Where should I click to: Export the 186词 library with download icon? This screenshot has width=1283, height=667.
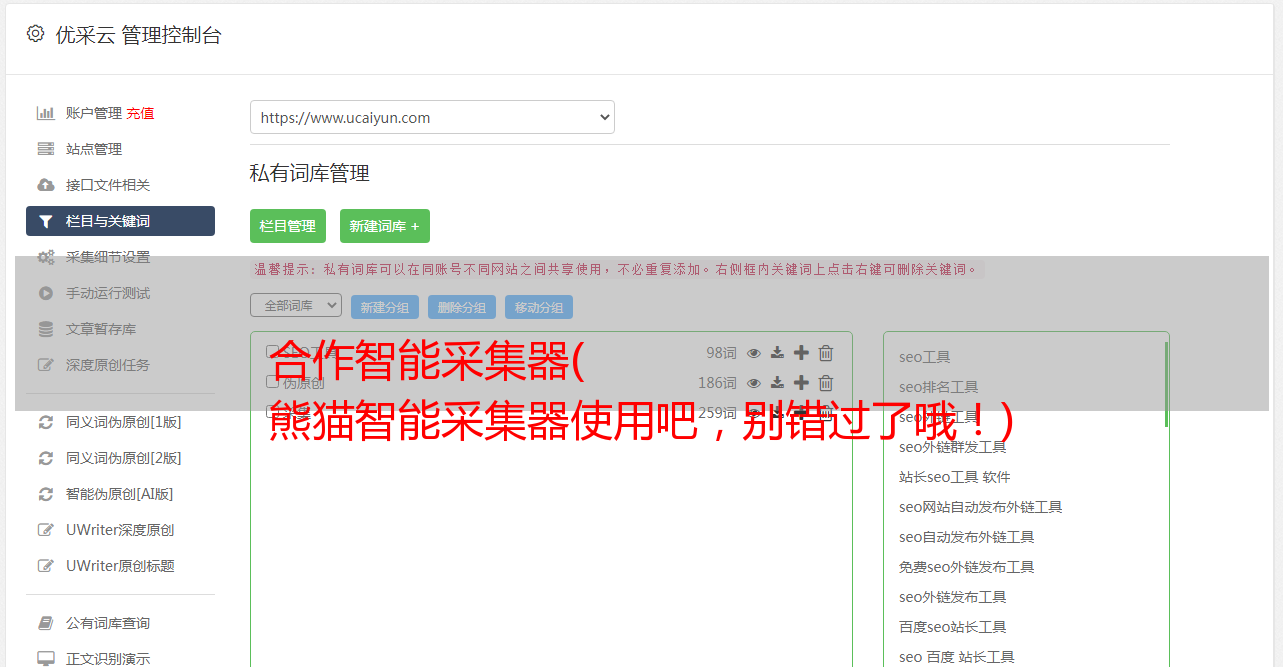point(777,383)
